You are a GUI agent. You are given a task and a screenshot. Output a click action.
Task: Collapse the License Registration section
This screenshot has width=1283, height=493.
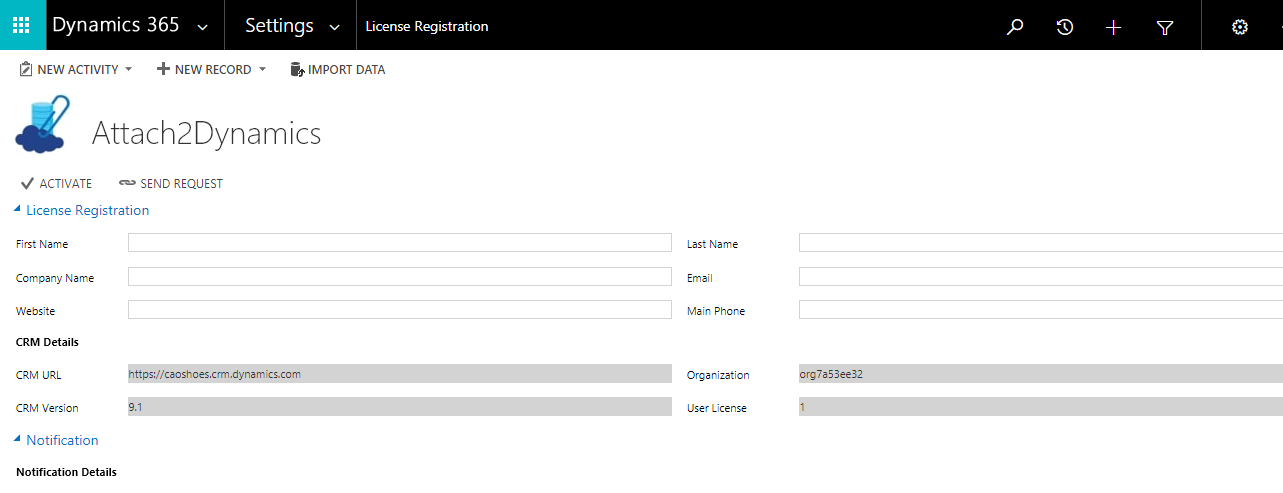tap(17, 210)
